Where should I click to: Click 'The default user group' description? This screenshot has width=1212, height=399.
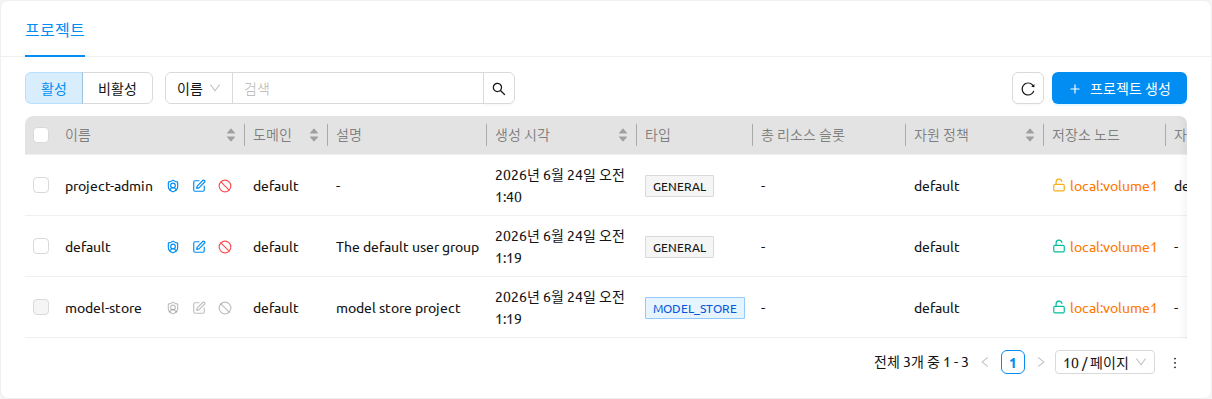[x=407, y=247]
